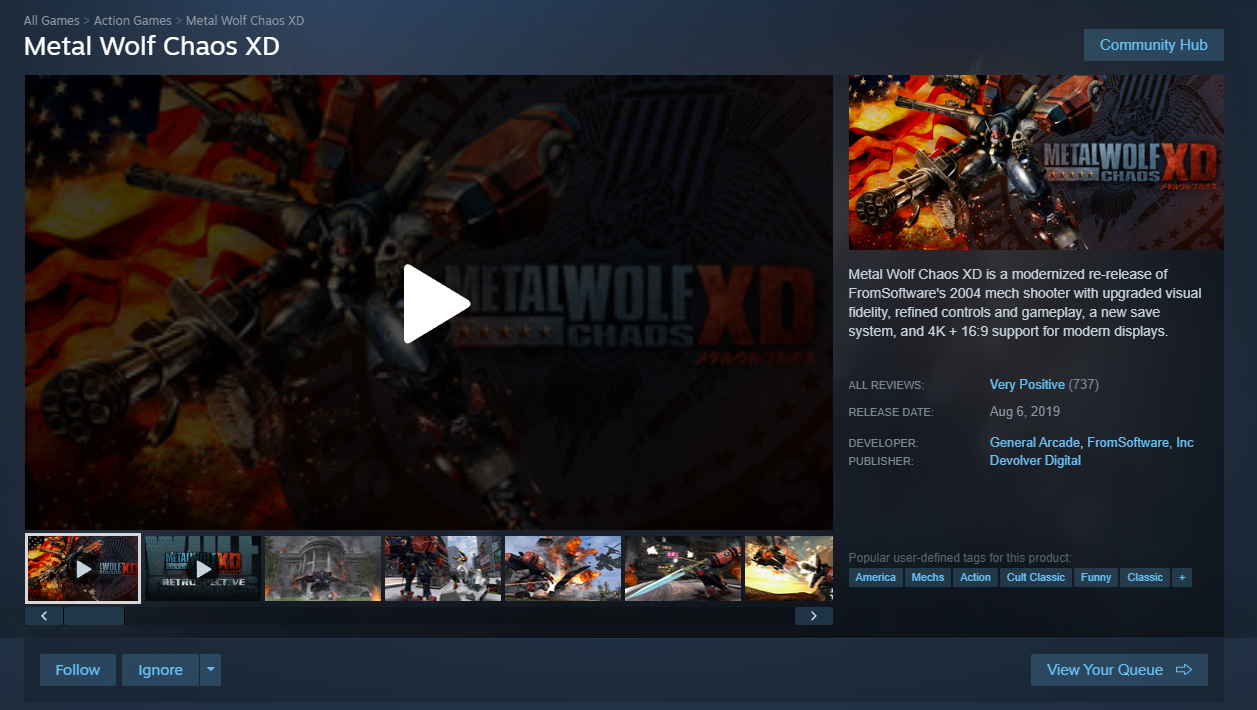View the sixth media strip thumbnail

[x=683, y=568]
